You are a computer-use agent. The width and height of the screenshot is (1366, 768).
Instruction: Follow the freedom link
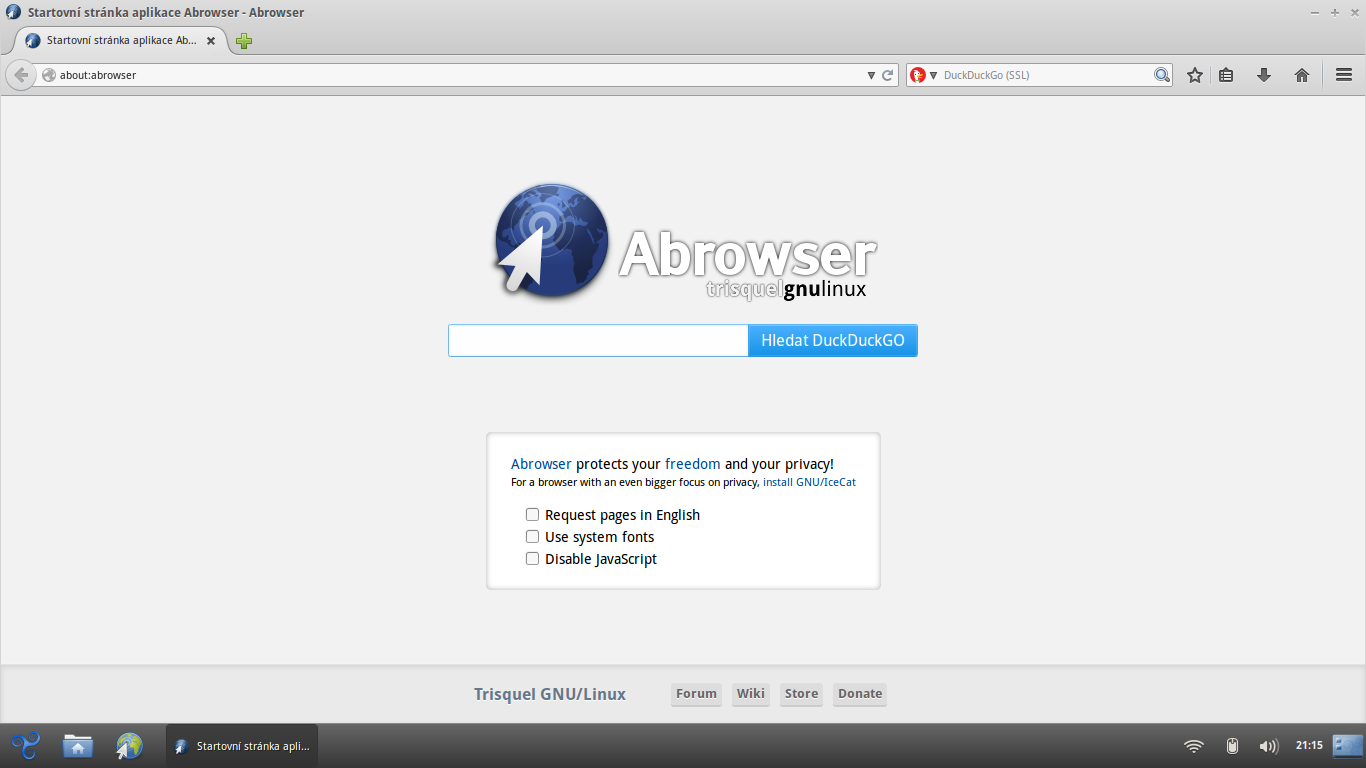pos(692,464)
